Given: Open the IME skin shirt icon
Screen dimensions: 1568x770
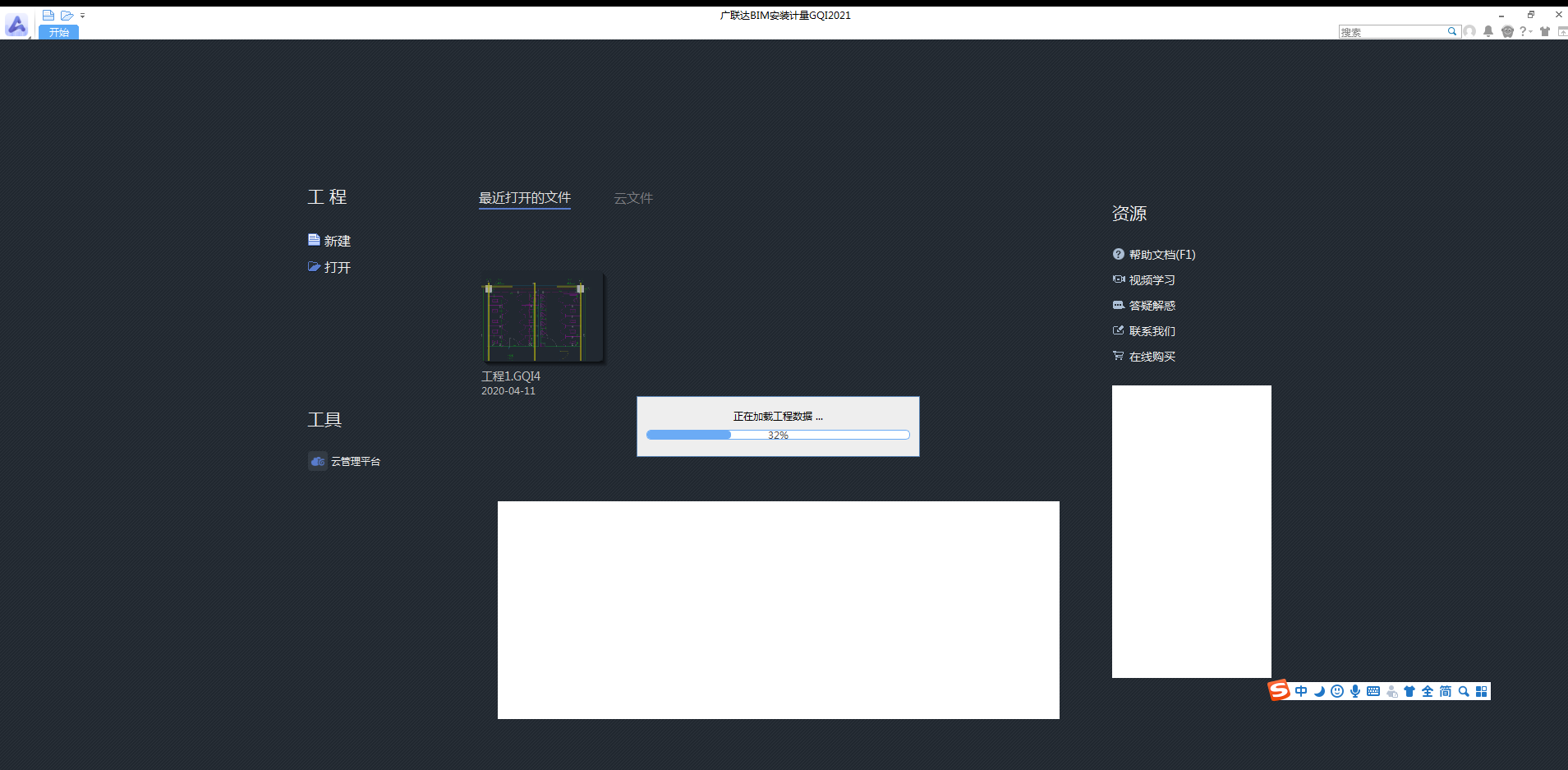Looking at the screenshot, I should 1409,691.
